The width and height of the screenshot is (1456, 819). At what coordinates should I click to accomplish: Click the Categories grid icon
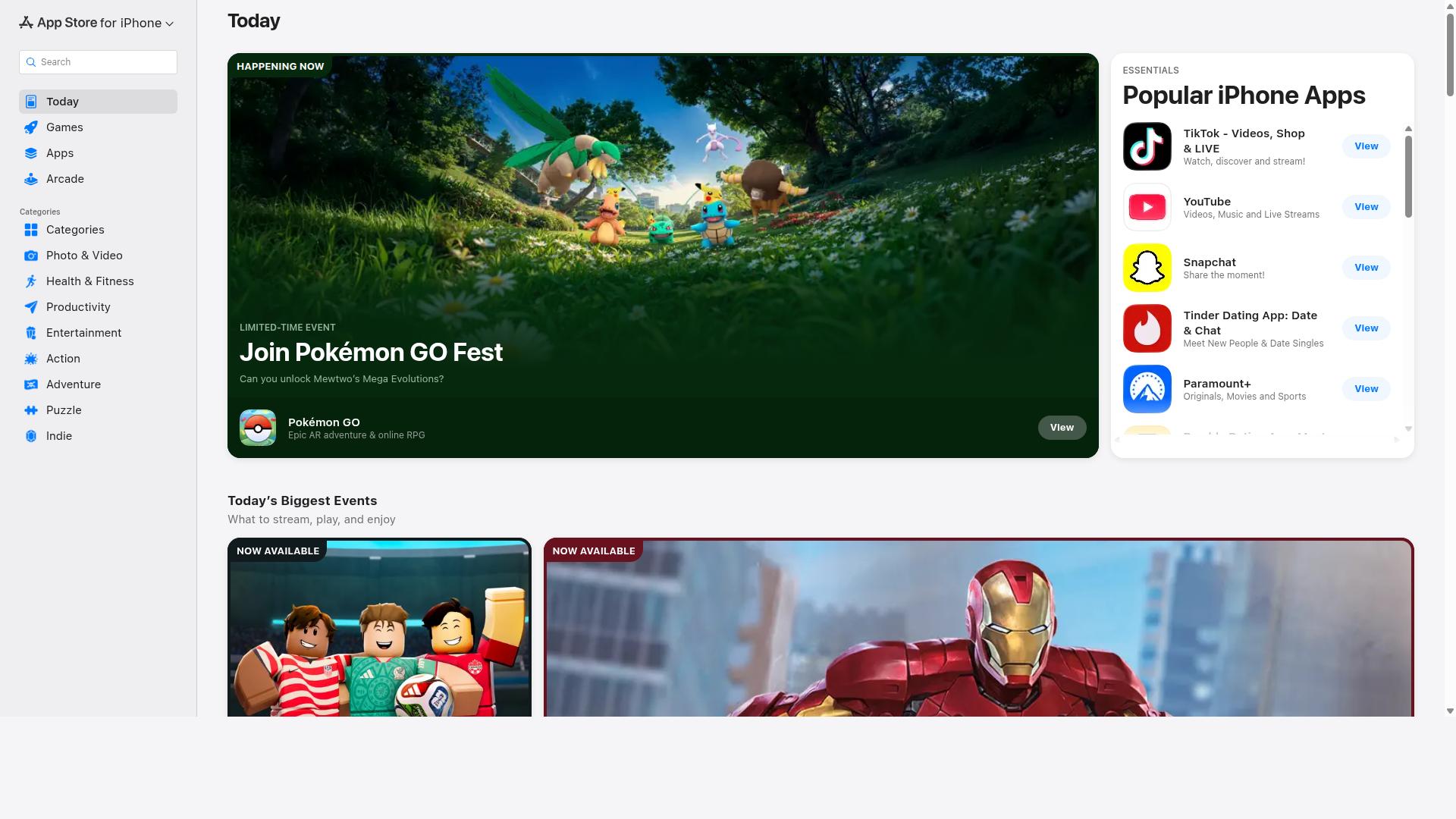point(31,230)
